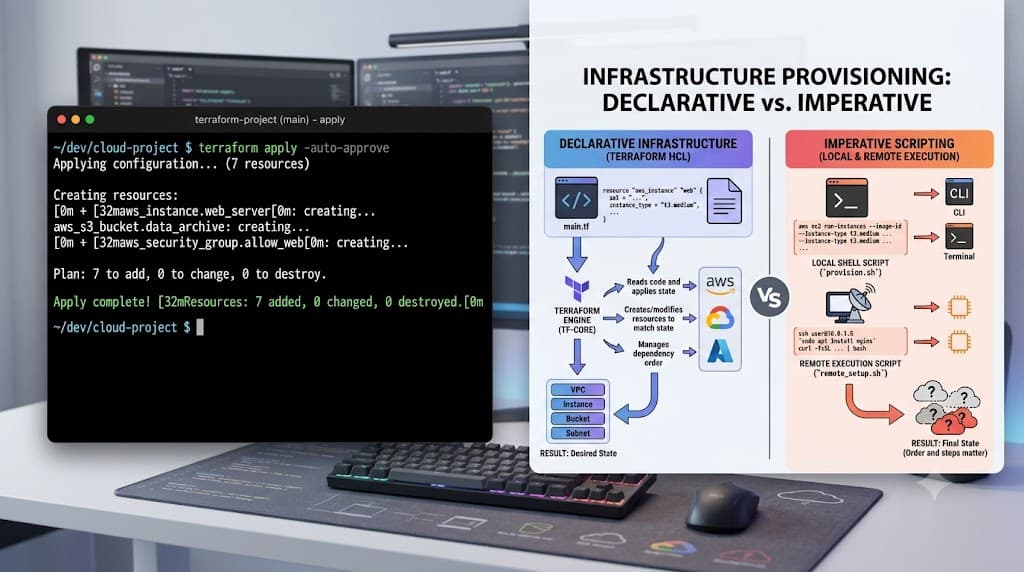Click the red question-mark cloud
This screenshot has width=1024, height=572.
click(953, 421)
